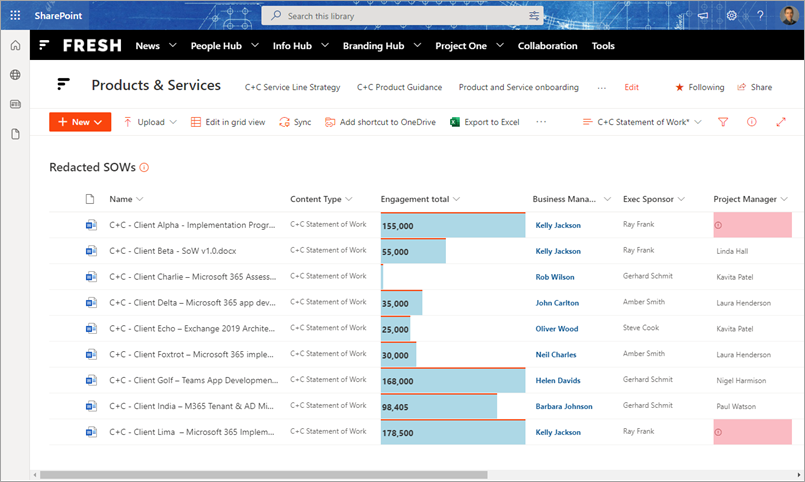Click the 98,405 engagement total bar

point(438,407)
